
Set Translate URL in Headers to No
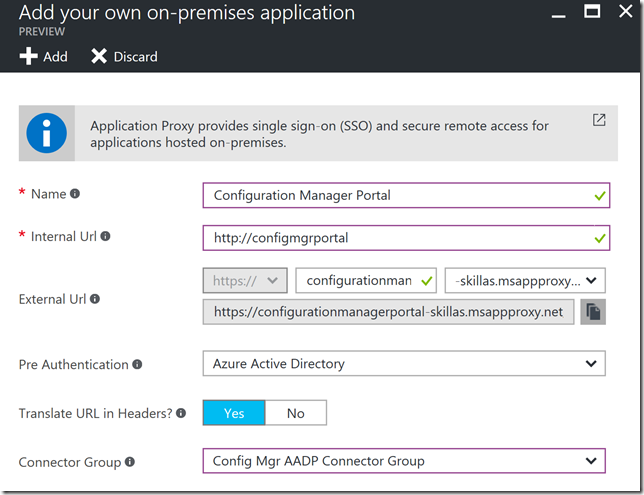pyautogui.click(x=295, y=413)
